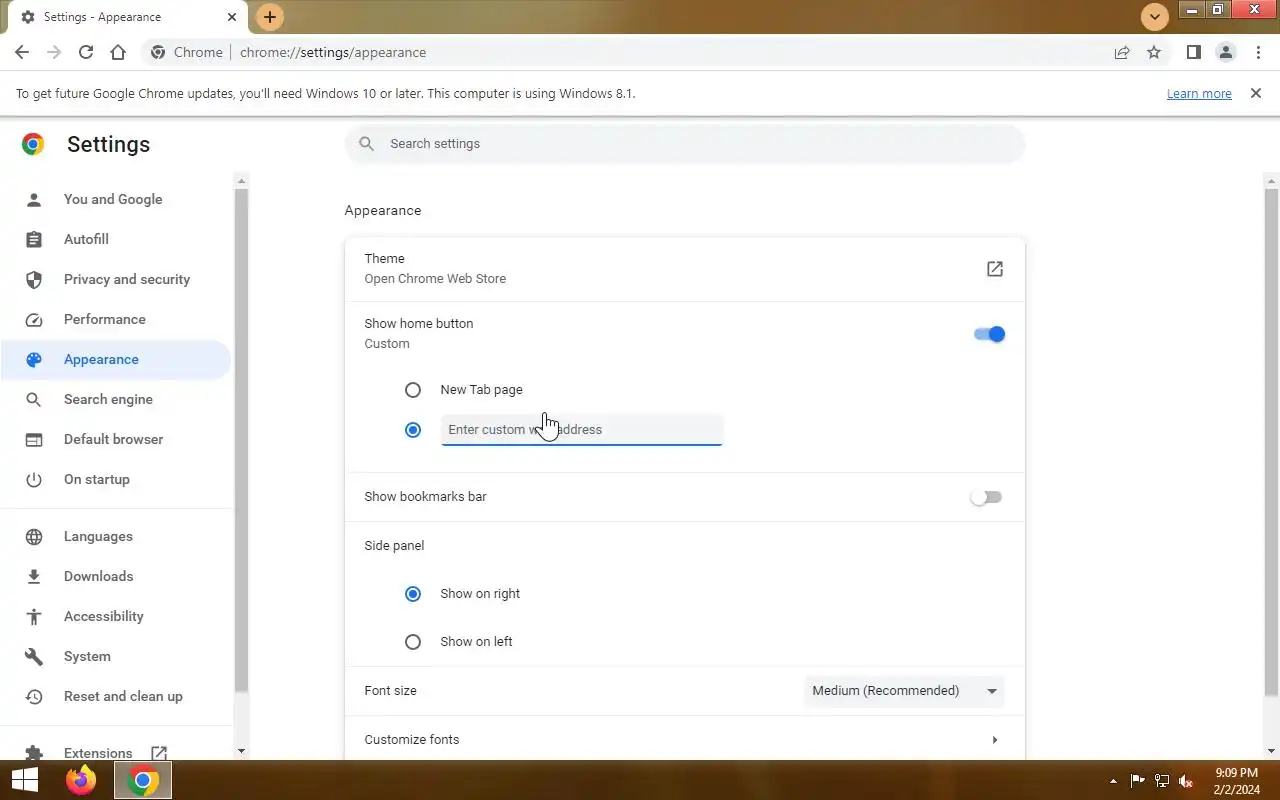Image resolution: width=1280 pixels, height=800 pixels.
Task: Open the Search engine section
Action: [116, 399]
